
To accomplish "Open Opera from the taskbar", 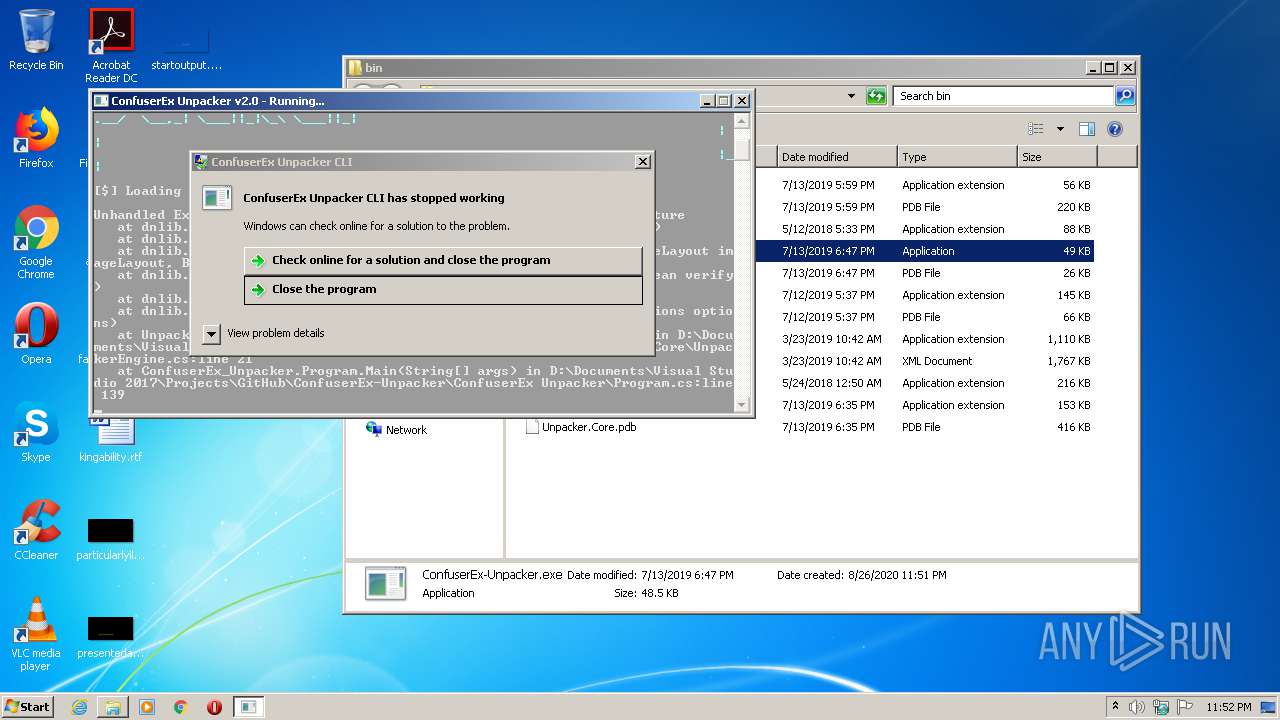I will pyautogui.click(x=214, y=707).
